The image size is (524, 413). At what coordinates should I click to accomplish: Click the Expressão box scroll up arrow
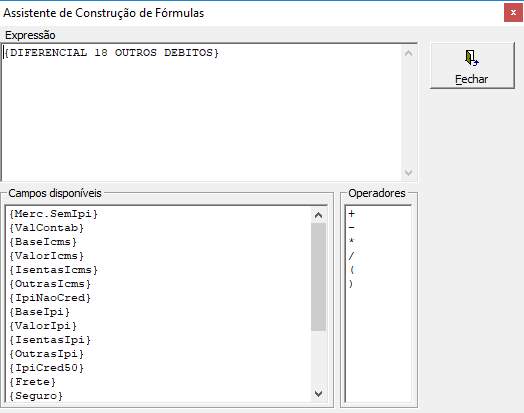(x=408, y=53)
